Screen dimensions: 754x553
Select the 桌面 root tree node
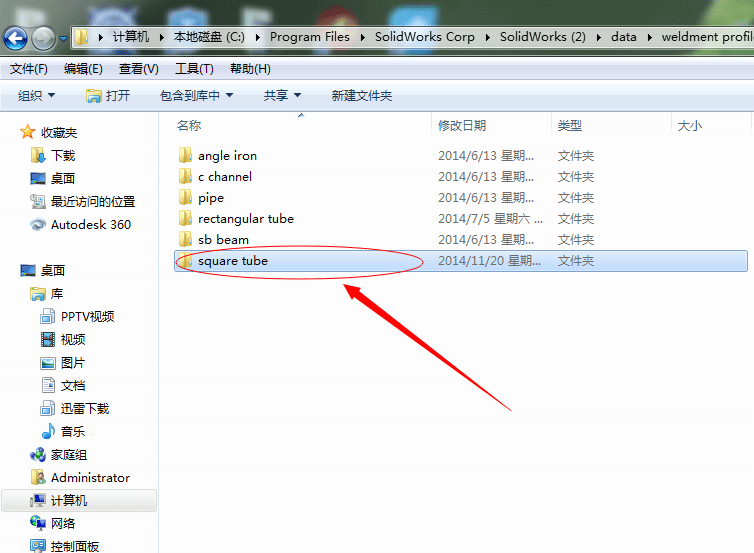click(43, 270)
